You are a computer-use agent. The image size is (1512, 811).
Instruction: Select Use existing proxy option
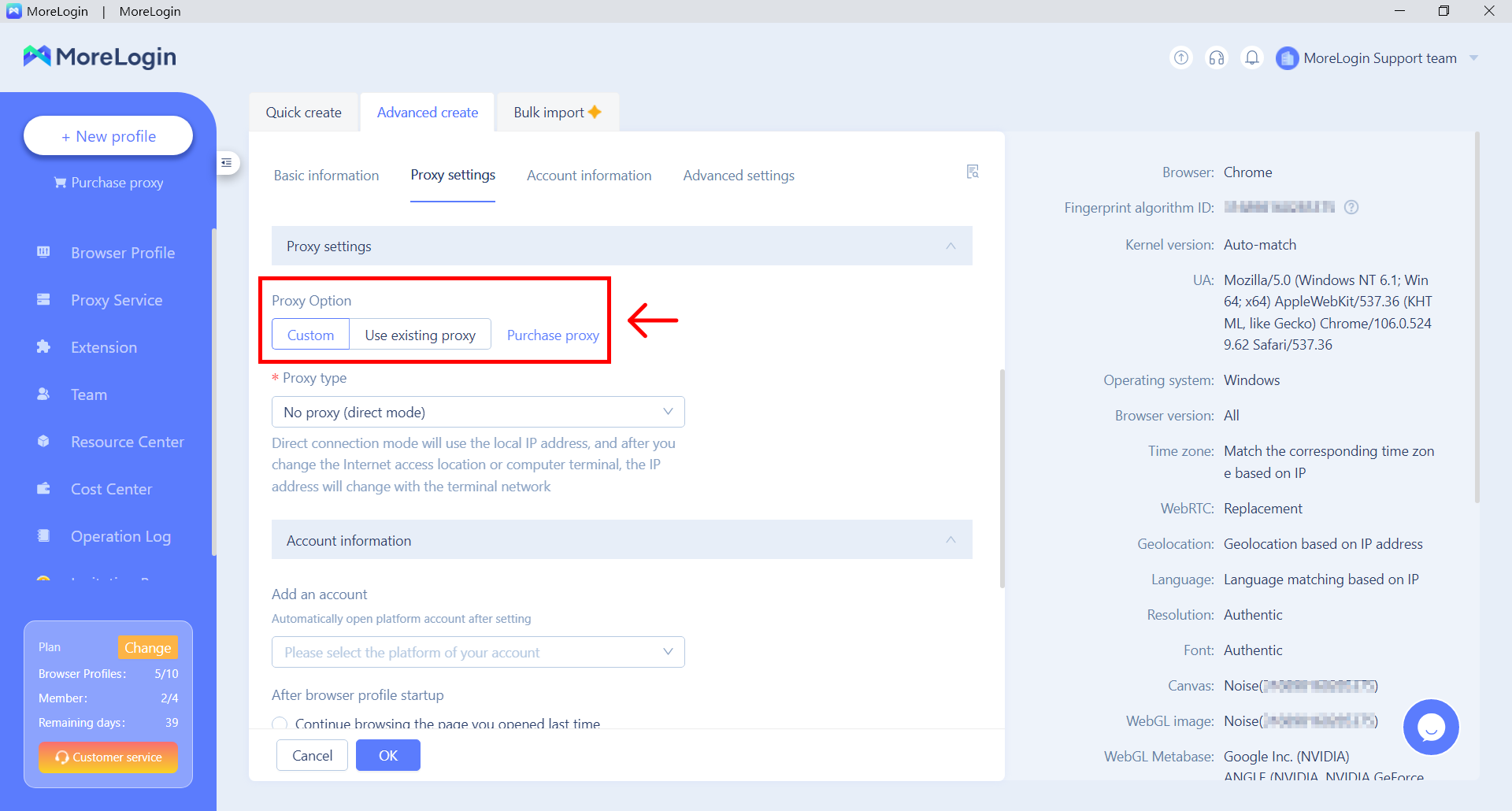coord(420,335)
